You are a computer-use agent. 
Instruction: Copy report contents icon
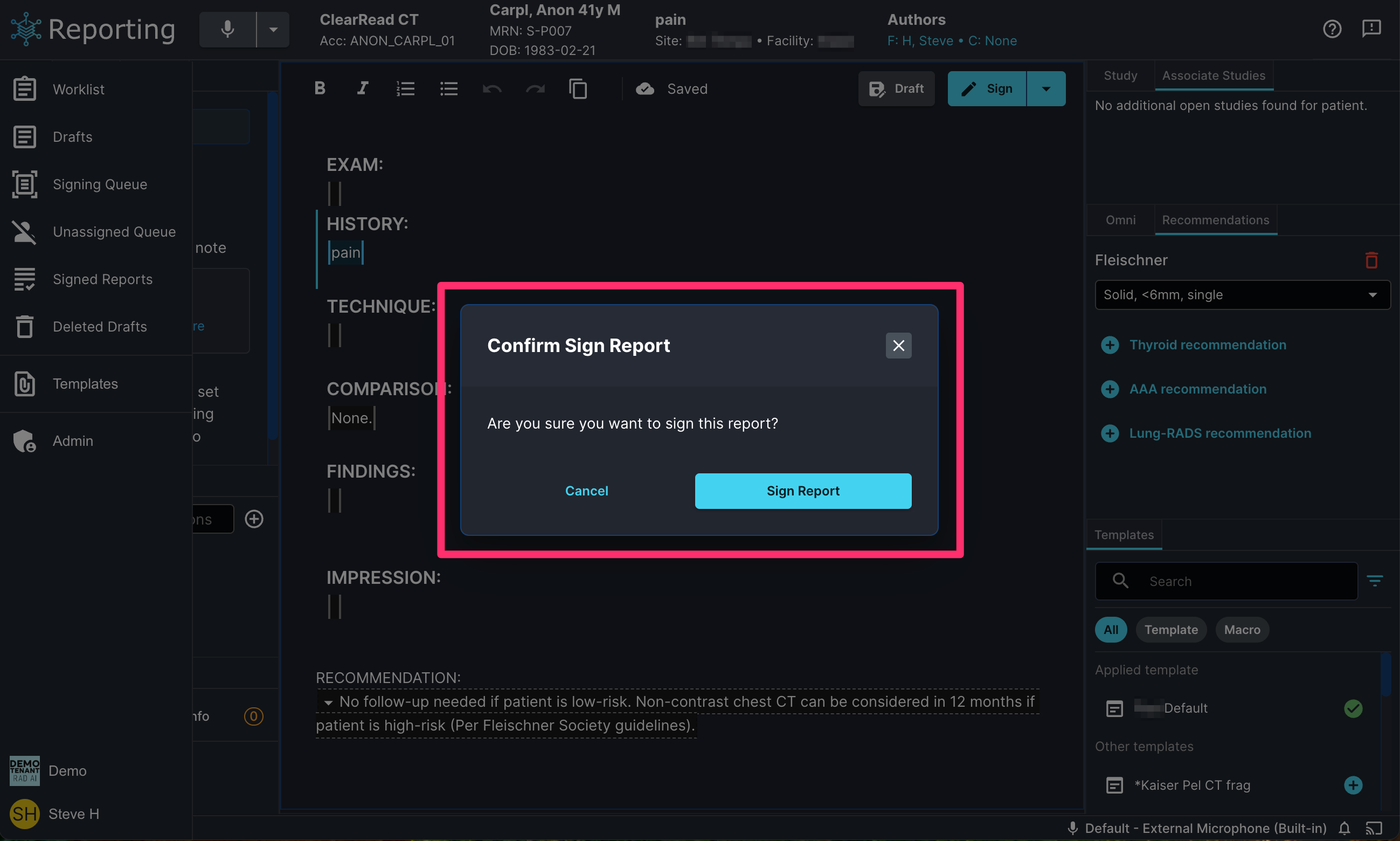tap(578, 88)
